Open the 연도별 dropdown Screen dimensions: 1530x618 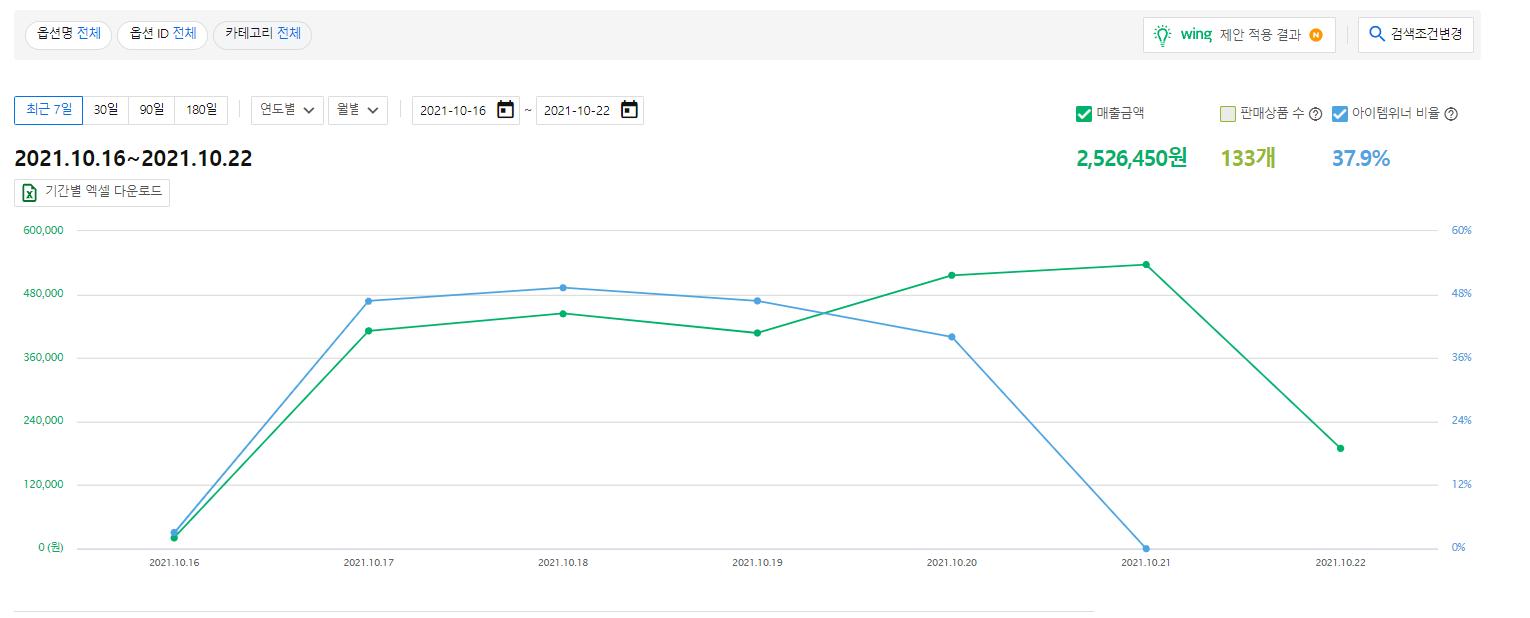[287, 110]
